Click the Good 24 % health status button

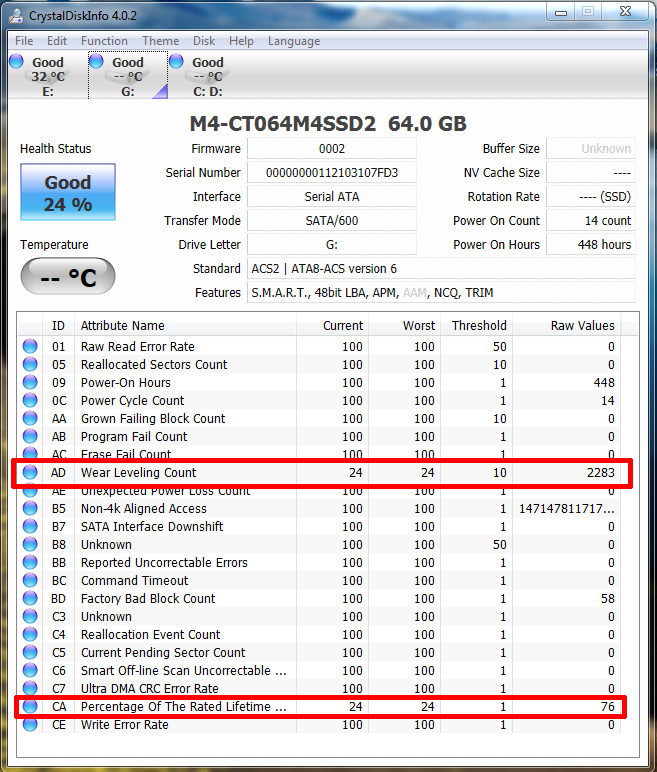point(68,192)
